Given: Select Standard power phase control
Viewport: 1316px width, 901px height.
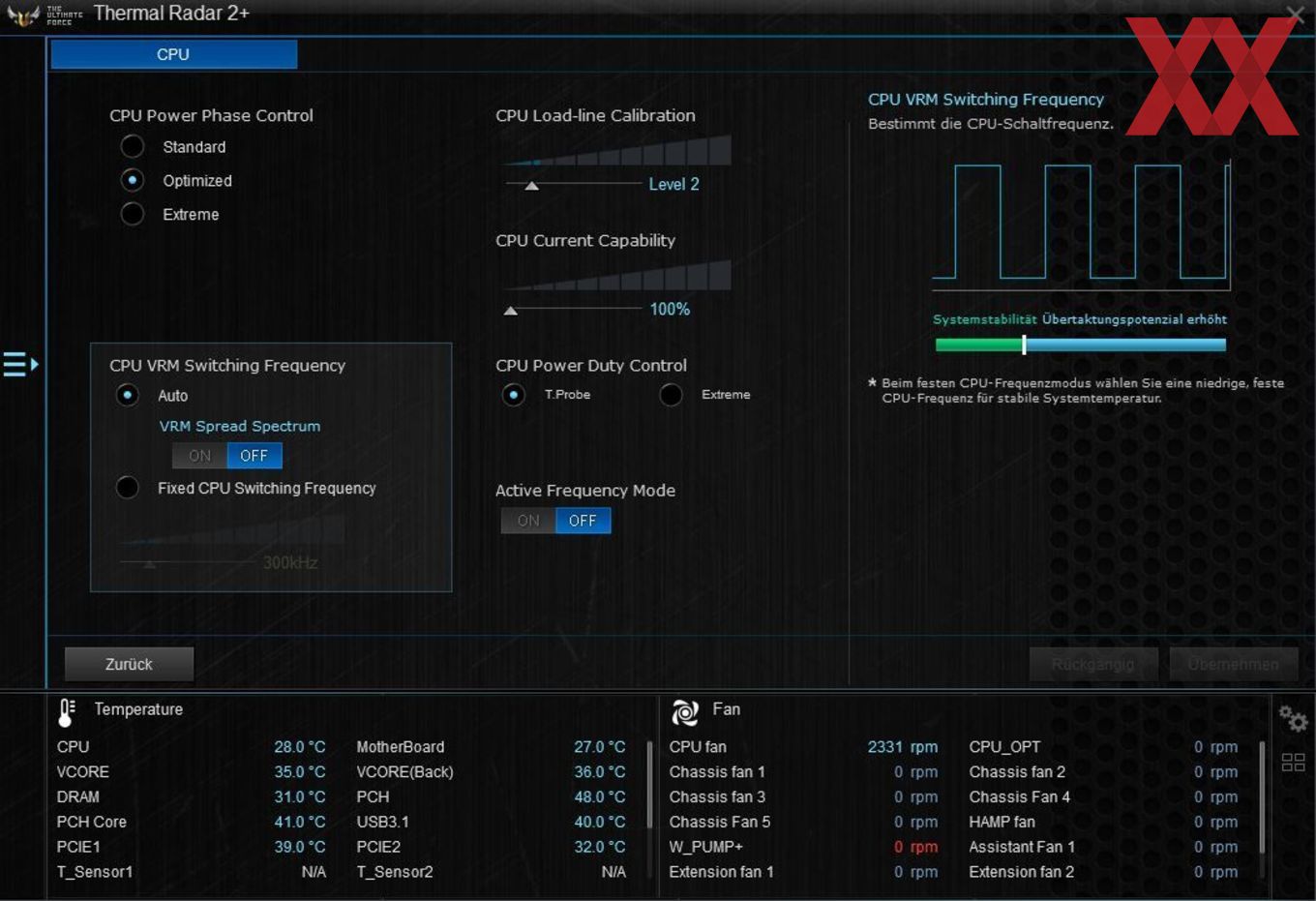Looking at the screenshot, I should (133, 147).
